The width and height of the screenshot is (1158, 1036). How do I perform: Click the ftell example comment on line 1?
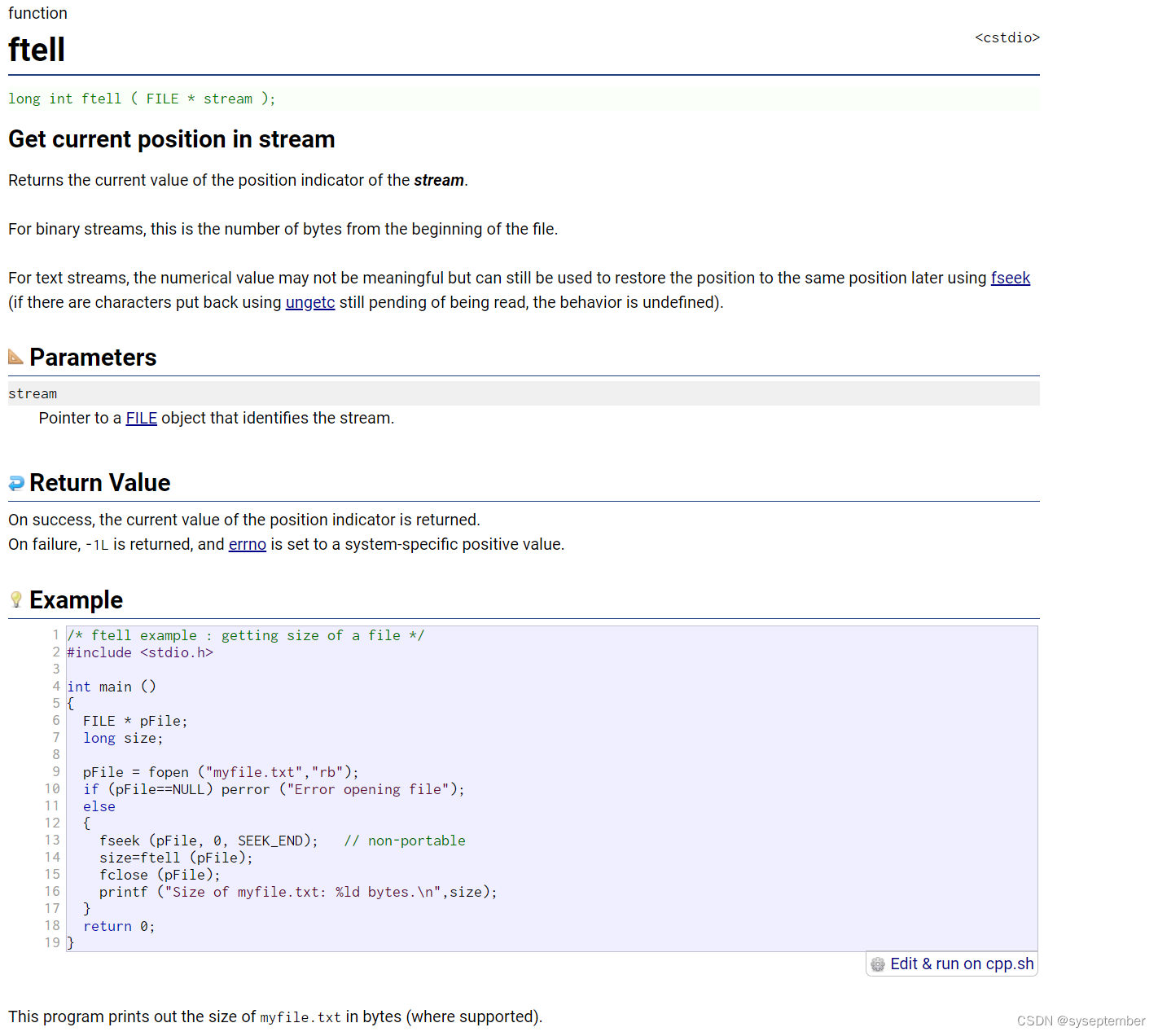[246, 635]
